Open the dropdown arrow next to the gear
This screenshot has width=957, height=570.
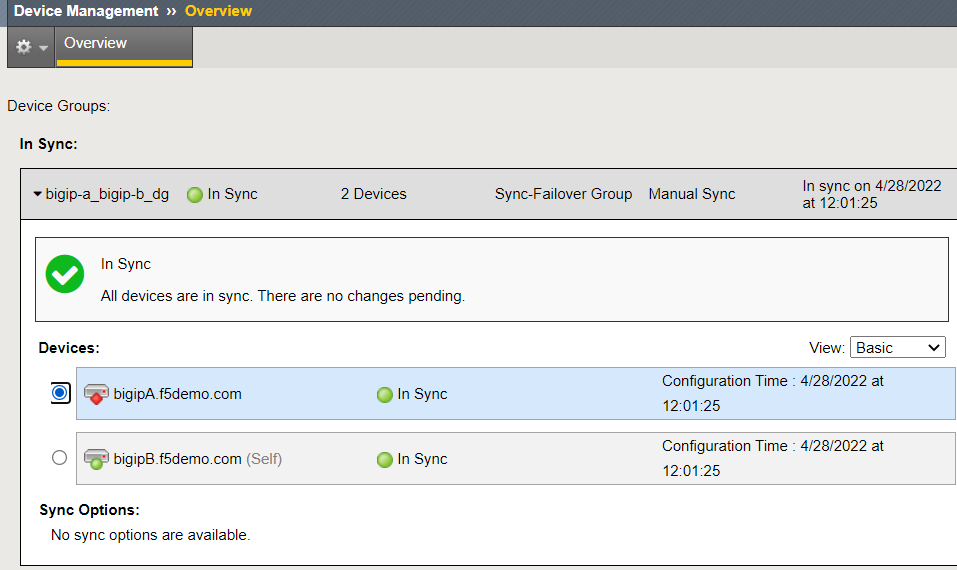click(43, 48)
